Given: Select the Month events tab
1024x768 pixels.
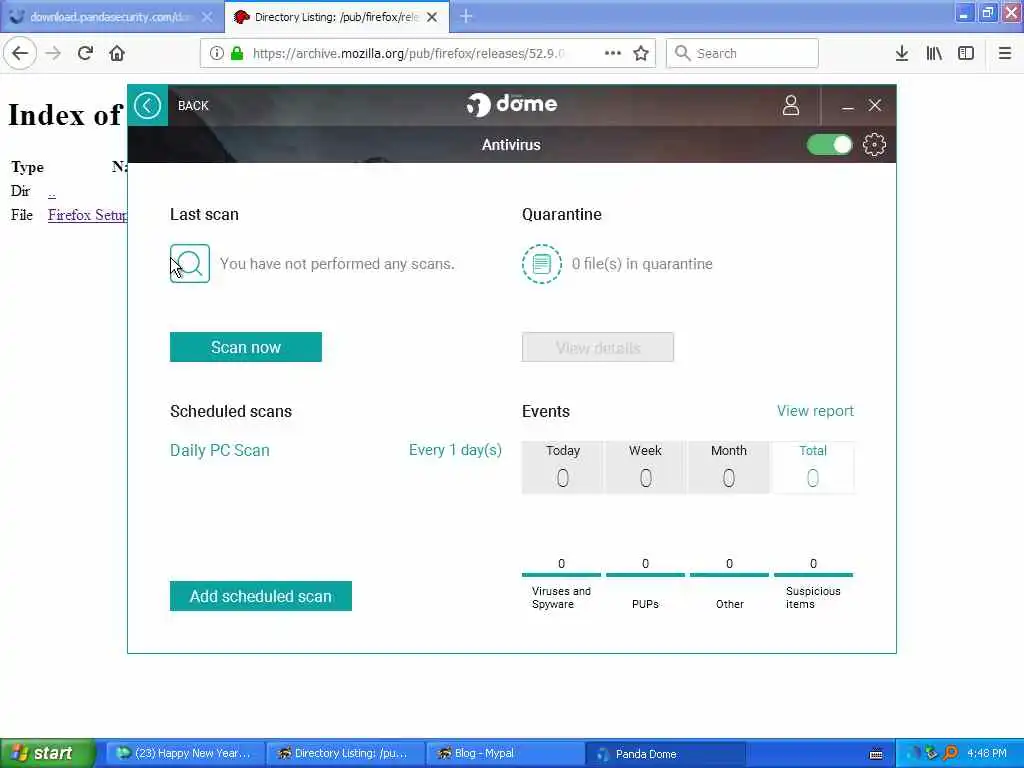Looking at the screenshot, I should click(x=728, y=467).
